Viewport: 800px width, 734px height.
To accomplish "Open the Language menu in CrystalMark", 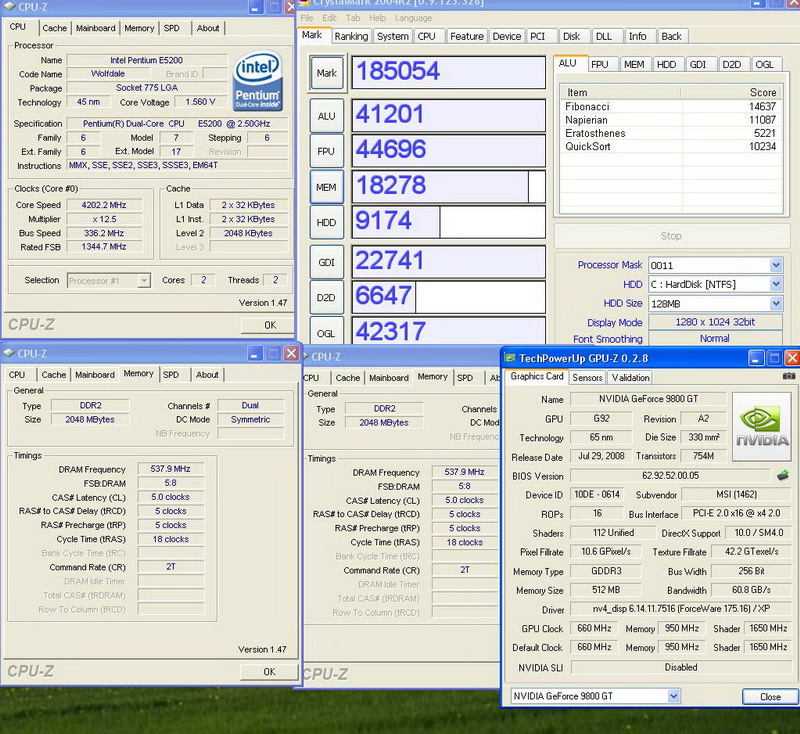I will (413, 18).
